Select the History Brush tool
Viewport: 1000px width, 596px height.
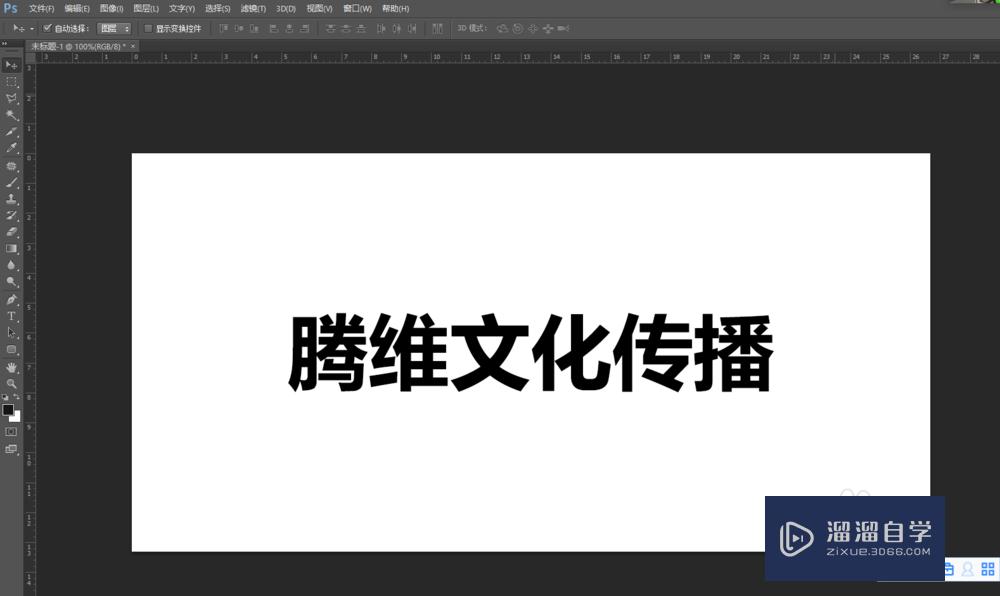pos(11,215)
